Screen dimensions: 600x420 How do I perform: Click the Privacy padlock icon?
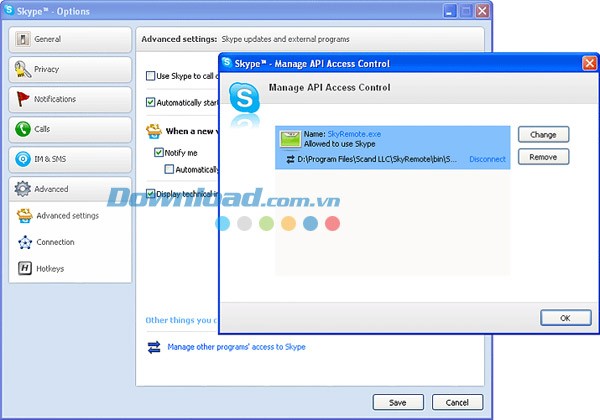tap(23, 69)
